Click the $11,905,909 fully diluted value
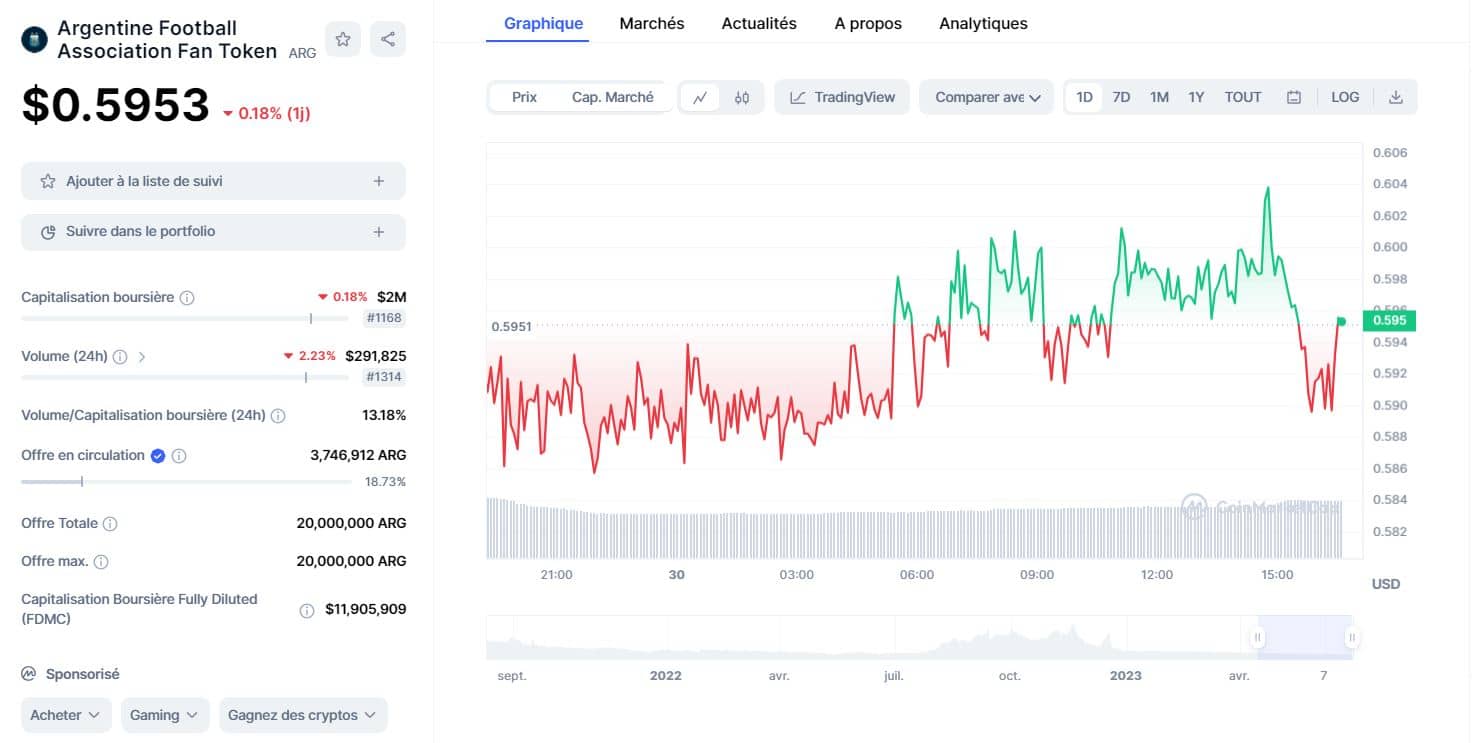Image resolution: width=1472 pixels, height=743 pixels. pos(365,609)
